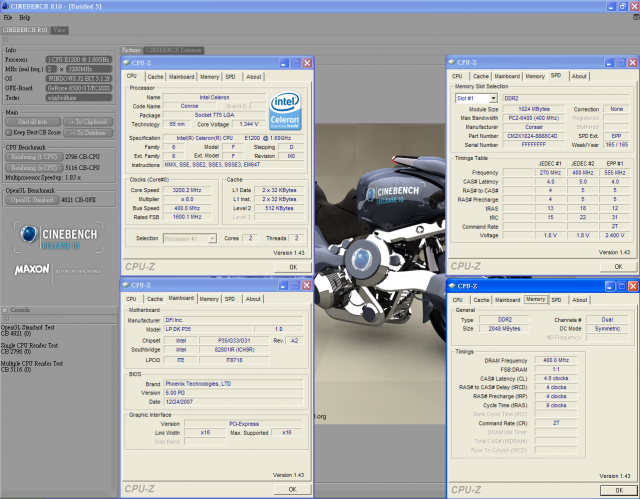Open the File menu
640x499 pixels.
click(x=8, y=18)
